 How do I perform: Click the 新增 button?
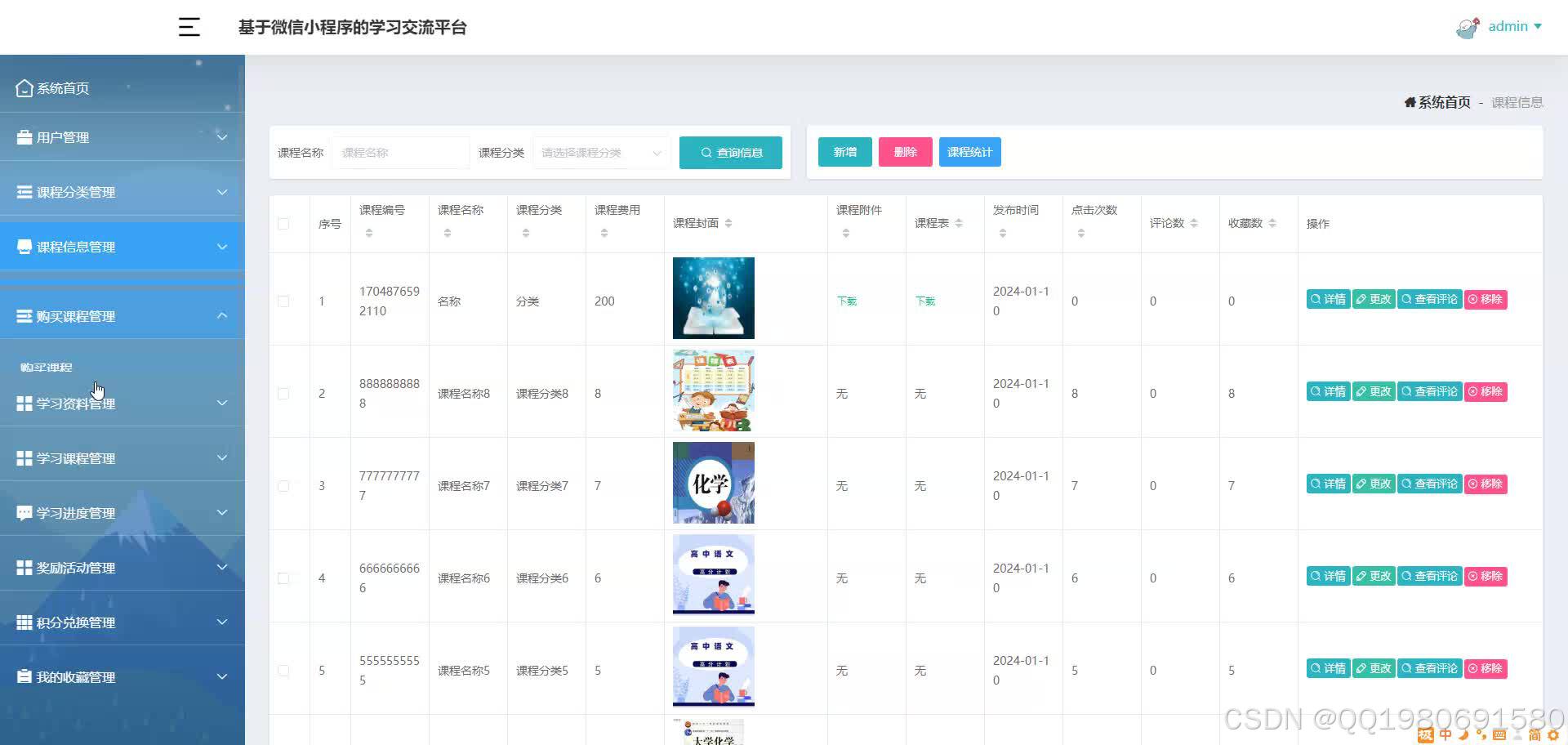845,152
